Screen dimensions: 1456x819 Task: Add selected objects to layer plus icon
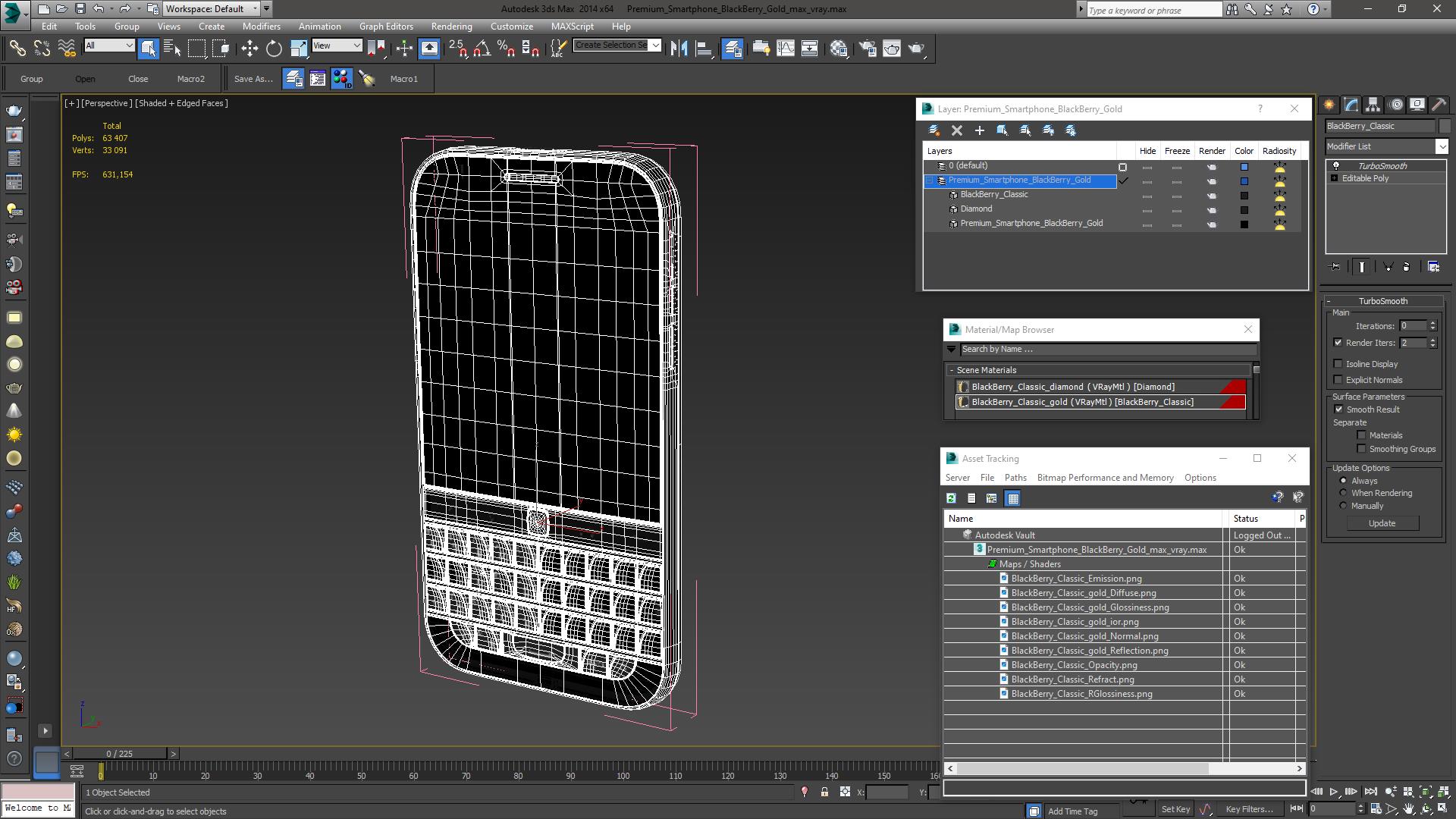tap(980, 130)
